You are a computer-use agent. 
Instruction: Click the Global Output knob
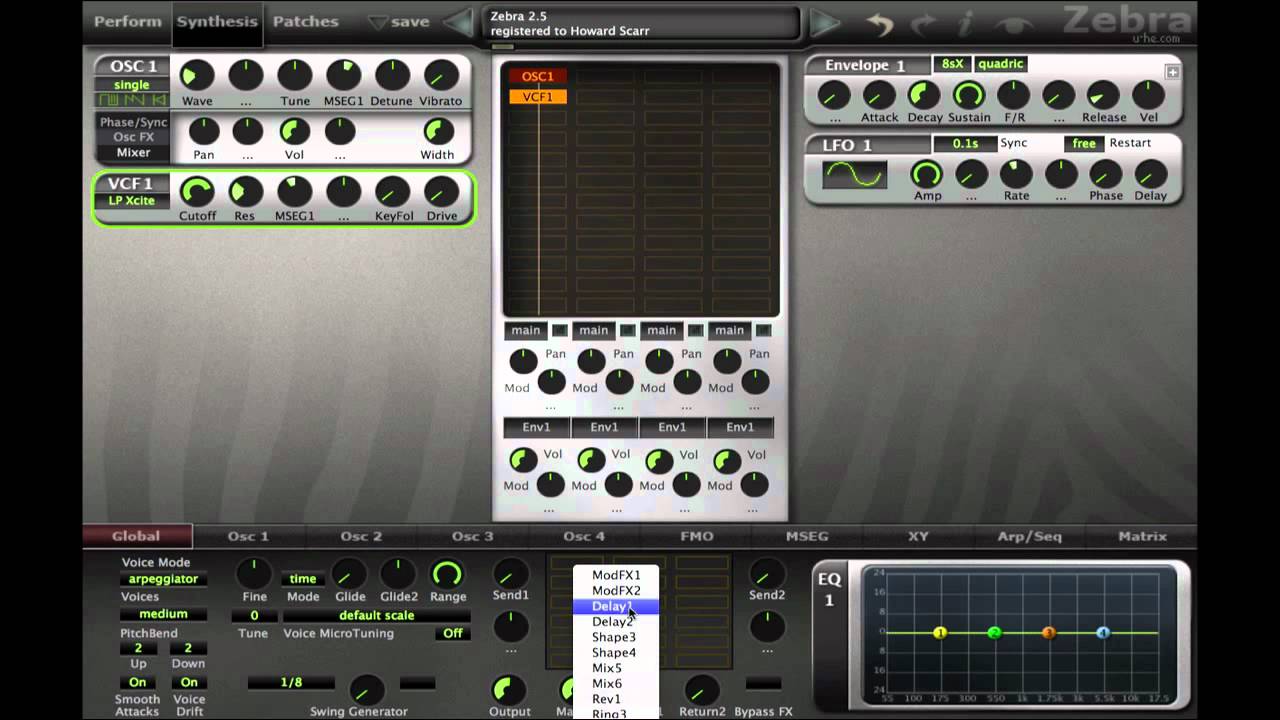[509, 690]
